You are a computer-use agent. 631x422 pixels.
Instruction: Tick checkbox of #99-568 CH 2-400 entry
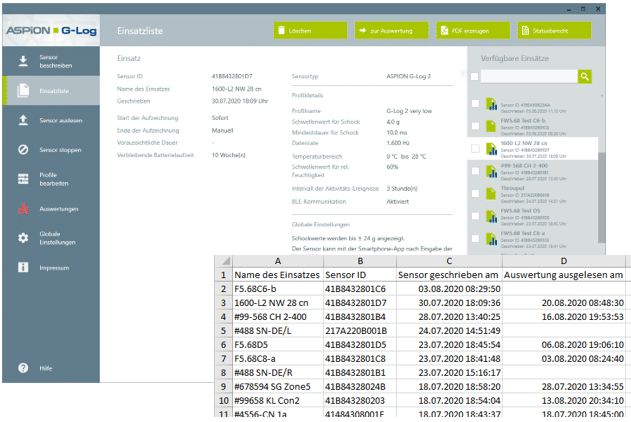475,171
